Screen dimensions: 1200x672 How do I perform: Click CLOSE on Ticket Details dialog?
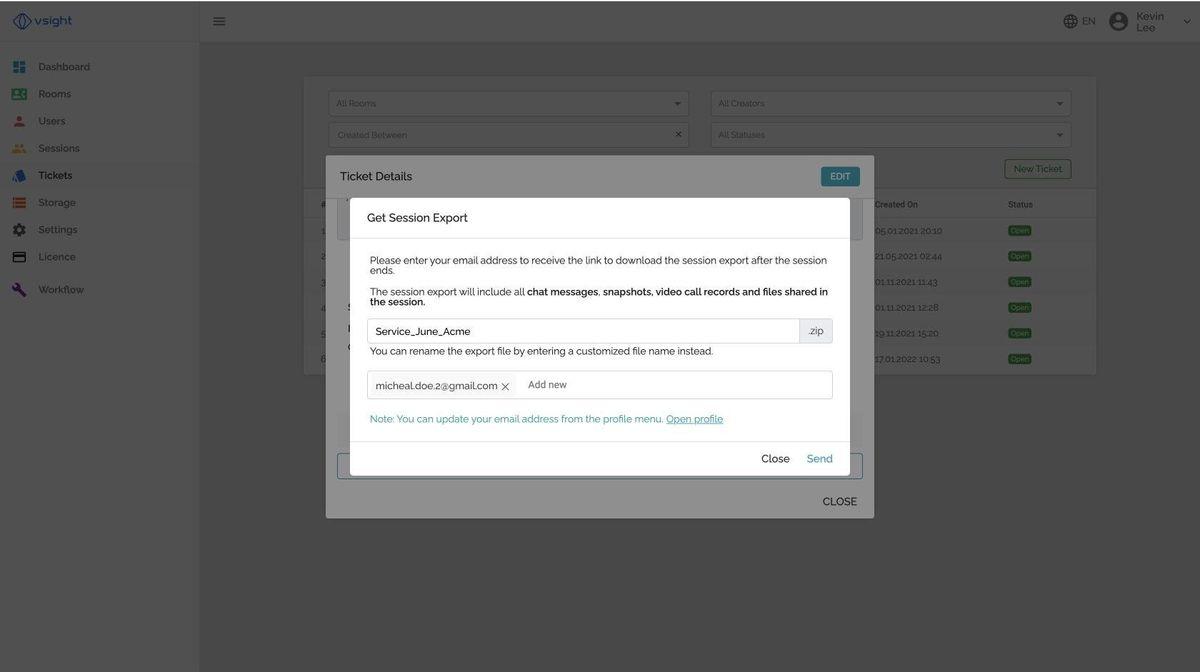coord(840,502)
